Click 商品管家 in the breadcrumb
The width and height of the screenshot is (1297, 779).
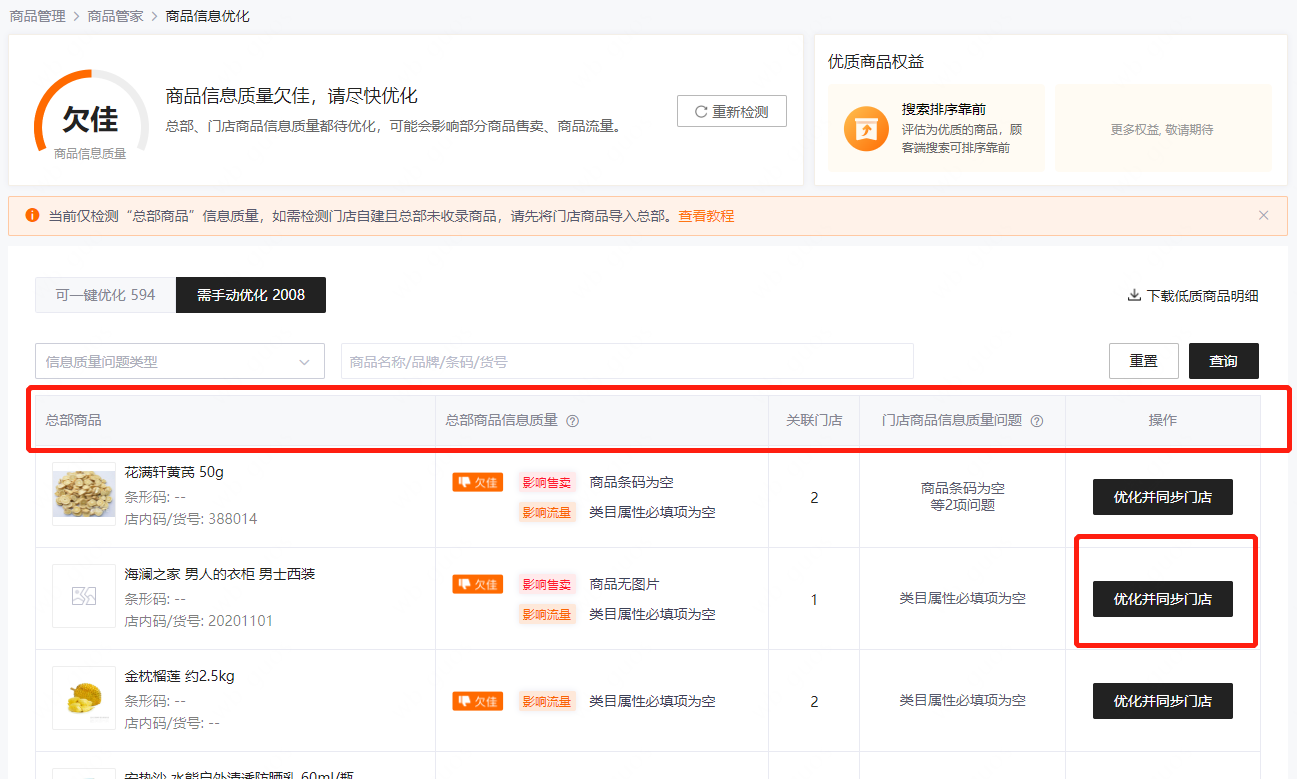point(115,16)
